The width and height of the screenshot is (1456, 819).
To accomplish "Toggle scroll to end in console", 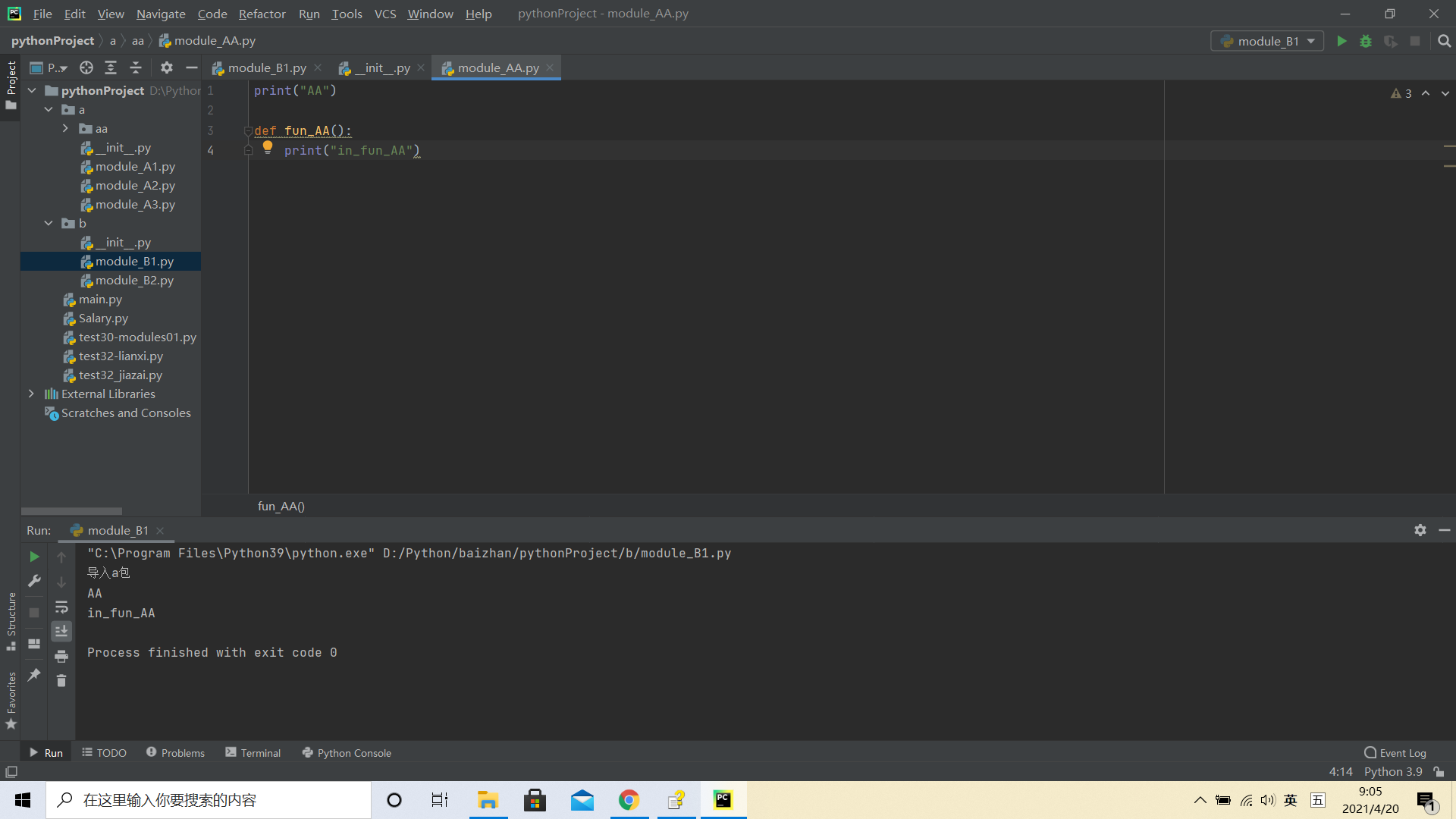I will click(61, 631).
